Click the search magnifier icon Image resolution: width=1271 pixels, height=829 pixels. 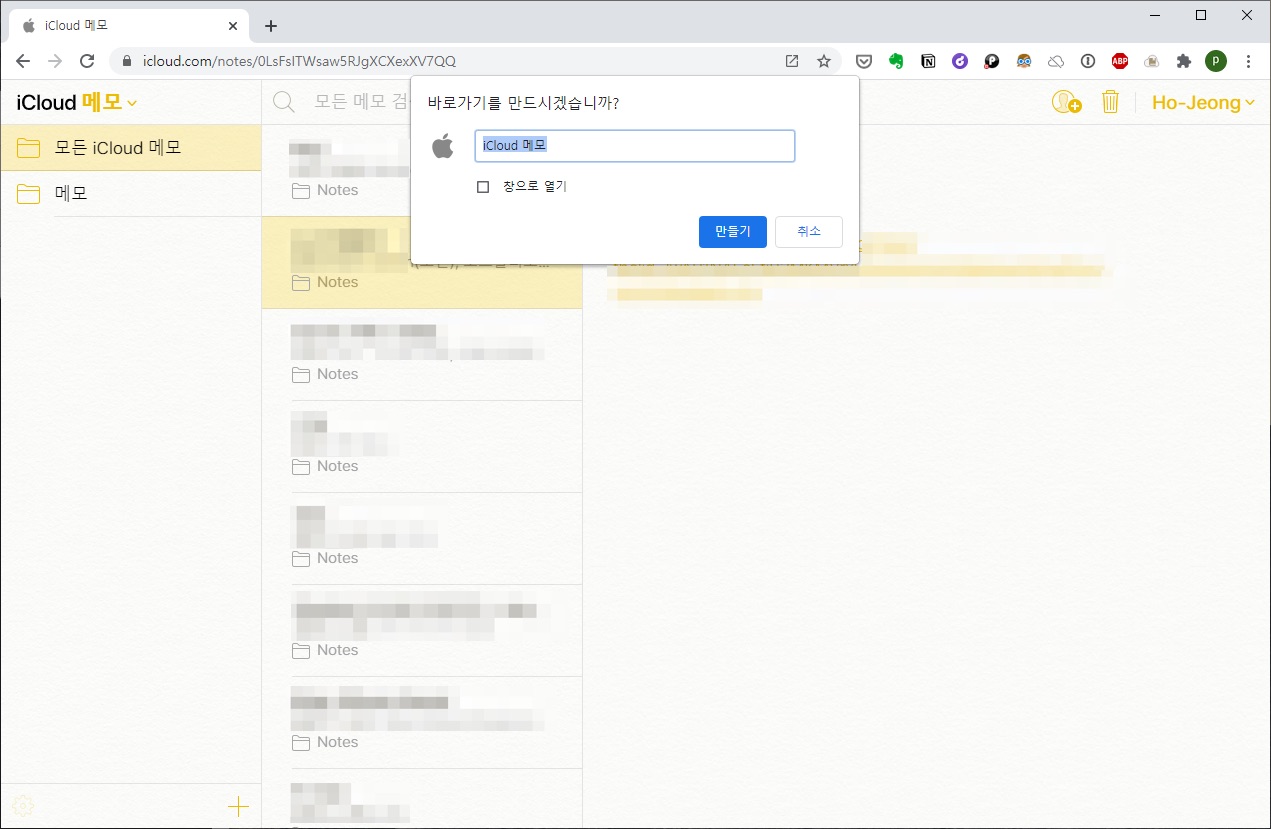click(x=284, y=102)
